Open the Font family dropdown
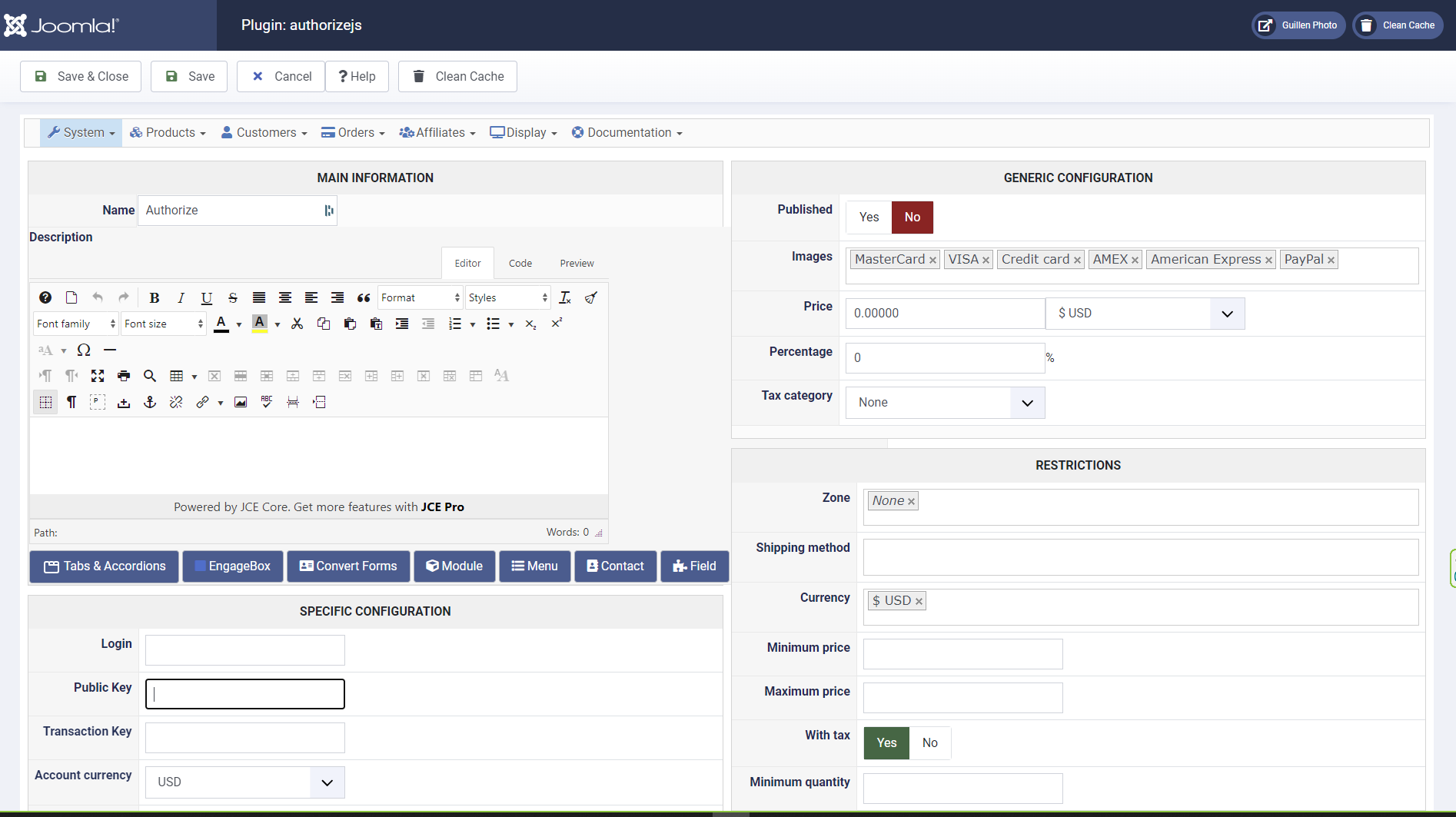 75,324
